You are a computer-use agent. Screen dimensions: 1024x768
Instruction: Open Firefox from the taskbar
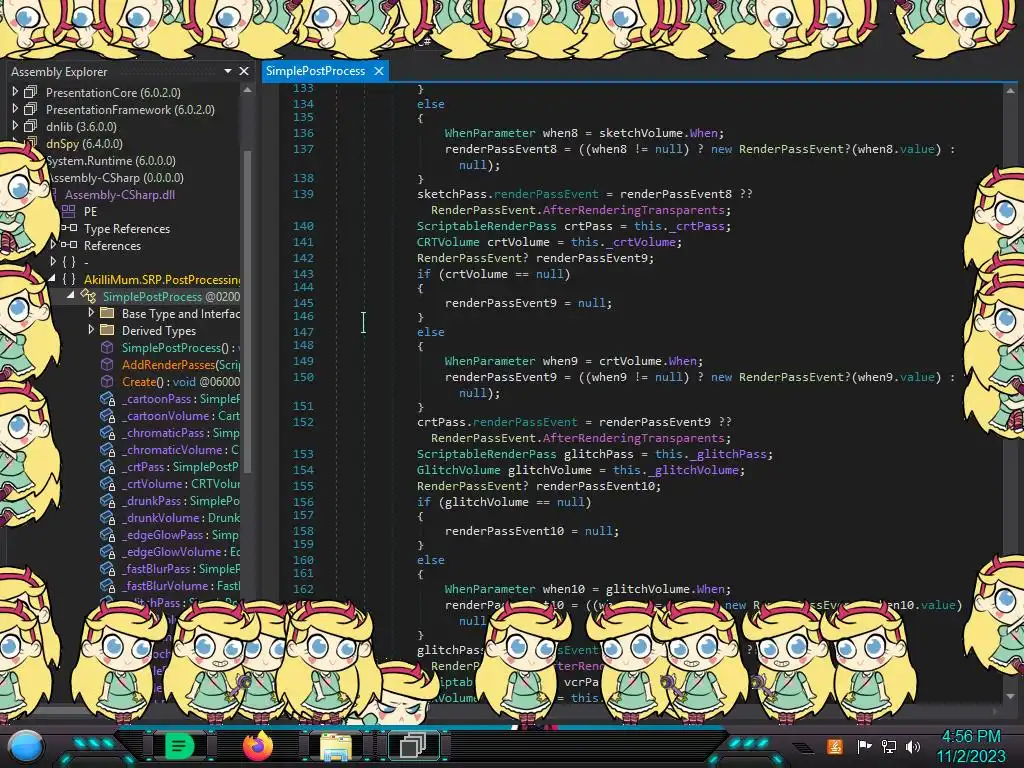257,746
